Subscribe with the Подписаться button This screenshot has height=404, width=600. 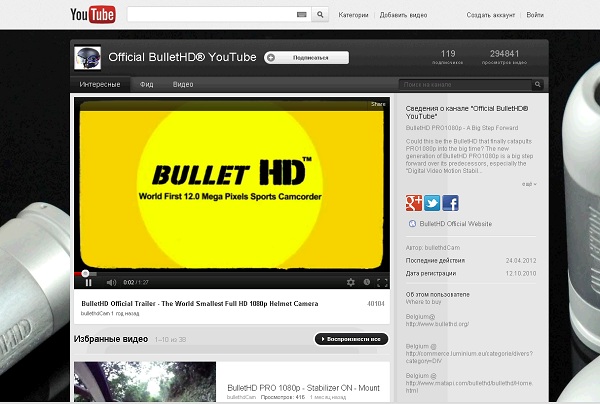pyautogui.click(x=307, y=58)
